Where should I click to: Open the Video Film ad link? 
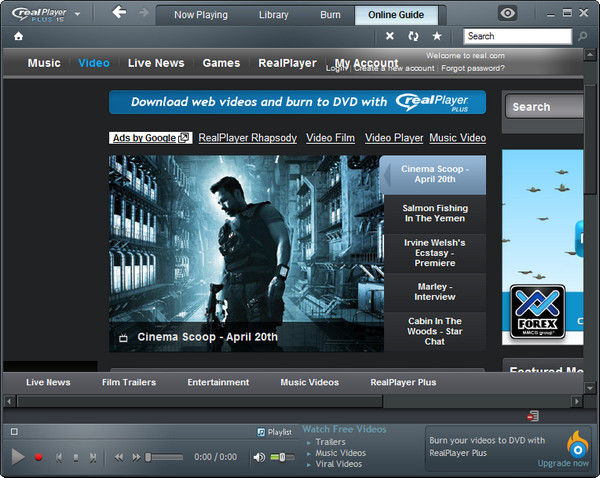(x=330, y=138)
